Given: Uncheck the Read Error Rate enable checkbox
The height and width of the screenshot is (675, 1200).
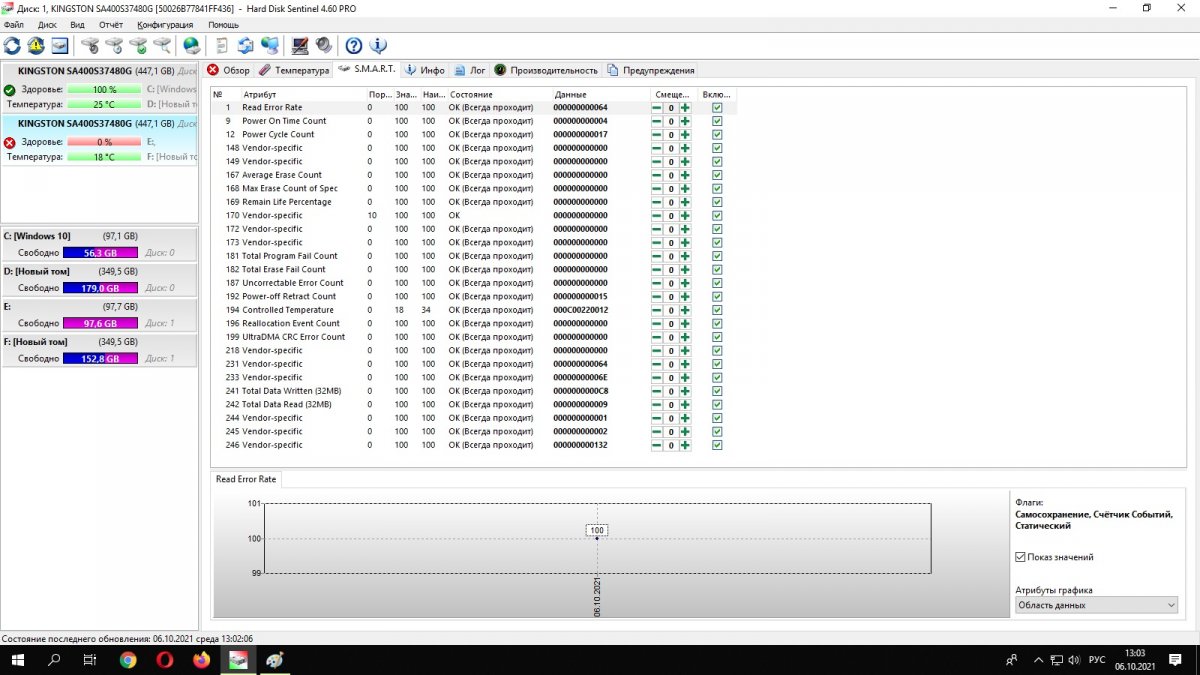Looking at the screenshot, I should point(717,107).
